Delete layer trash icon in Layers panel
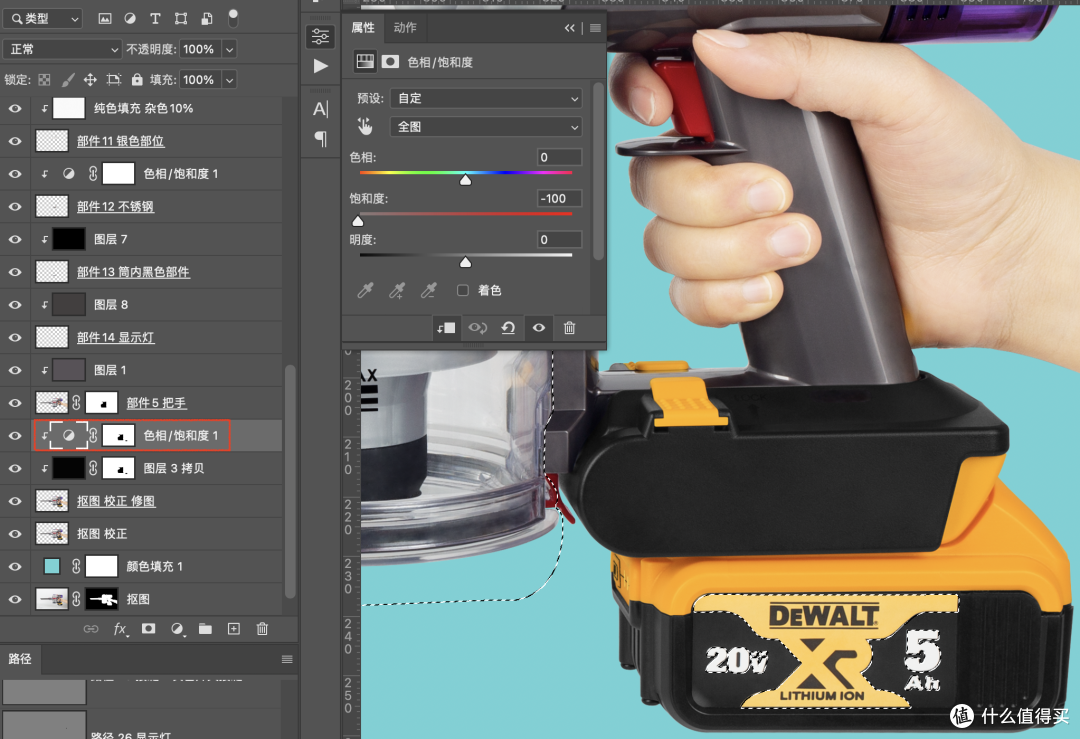Viewport: 1080px width, 739px height. click(262, 629)
